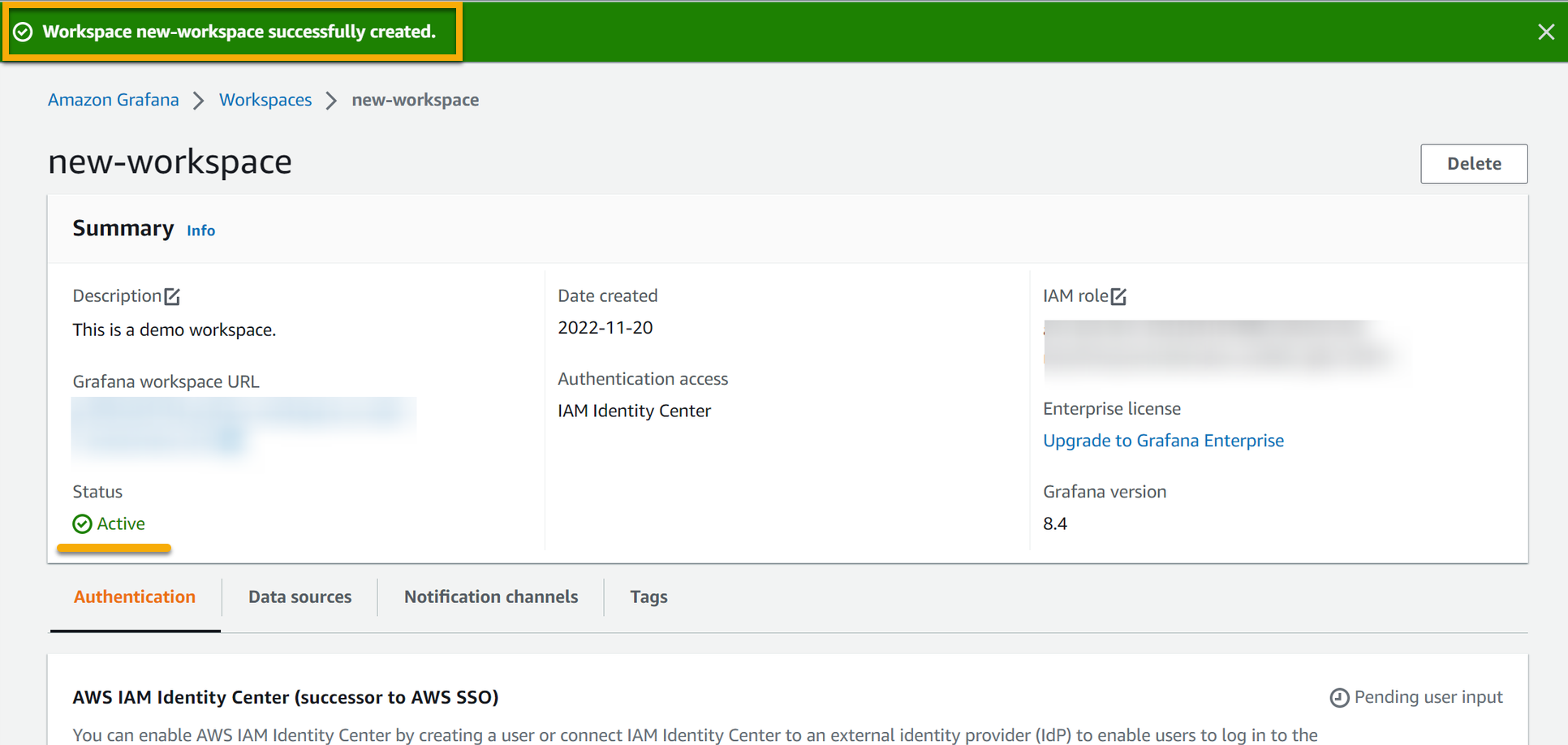Open the Notification channels tab
The height and width of the screenshot is (745, 1568).
pos(491,597)
